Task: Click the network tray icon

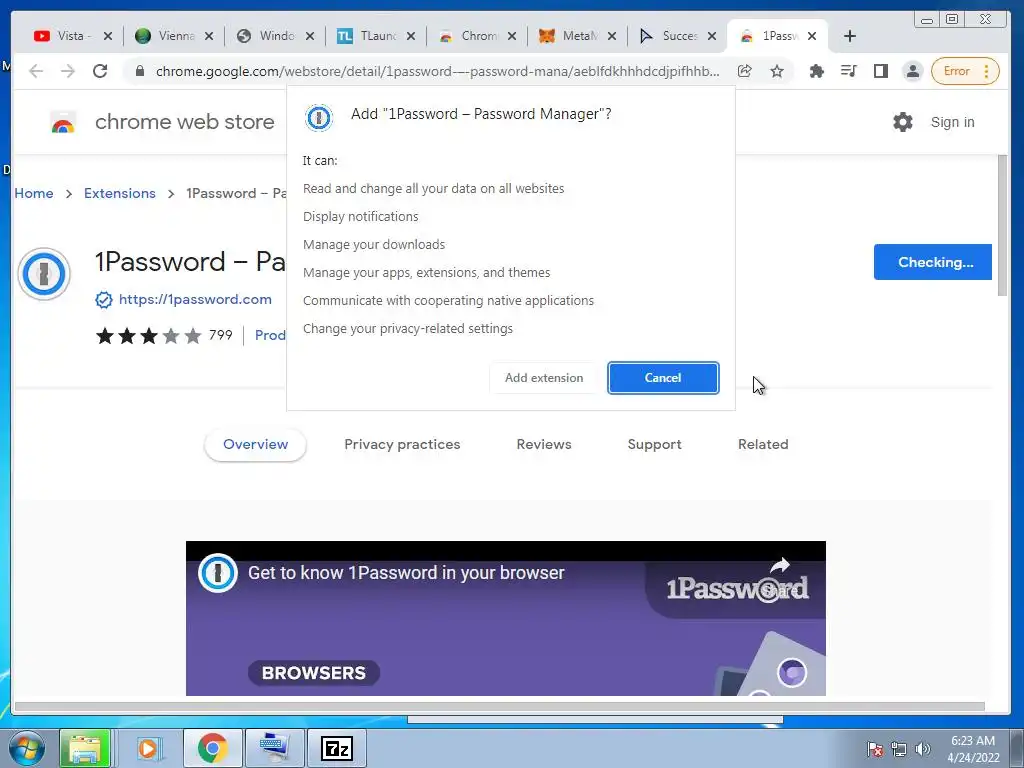Action: [x=899, y=749]
